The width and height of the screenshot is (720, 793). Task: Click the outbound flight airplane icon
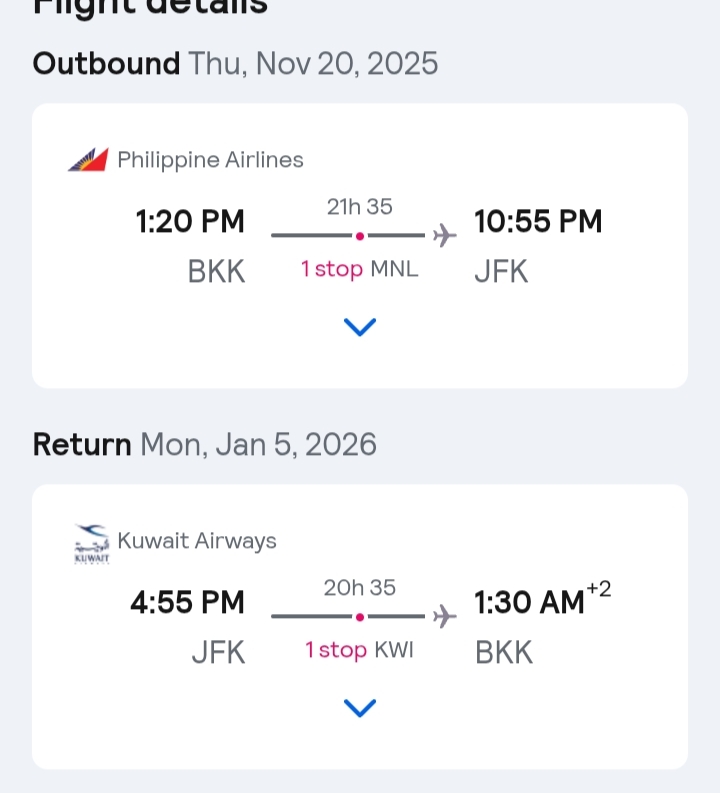[444, 235]
